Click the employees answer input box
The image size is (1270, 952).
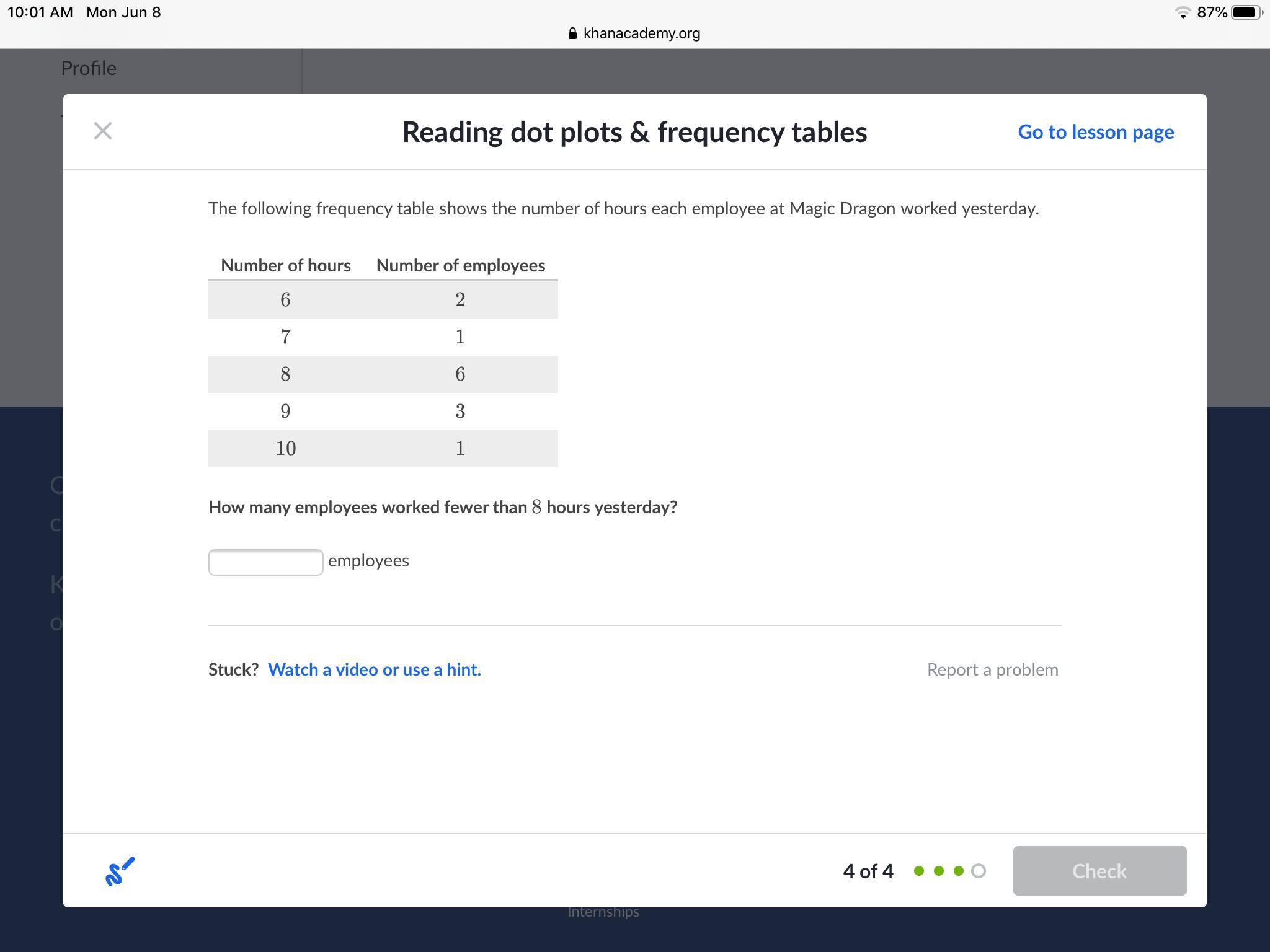tap(265, 562)
